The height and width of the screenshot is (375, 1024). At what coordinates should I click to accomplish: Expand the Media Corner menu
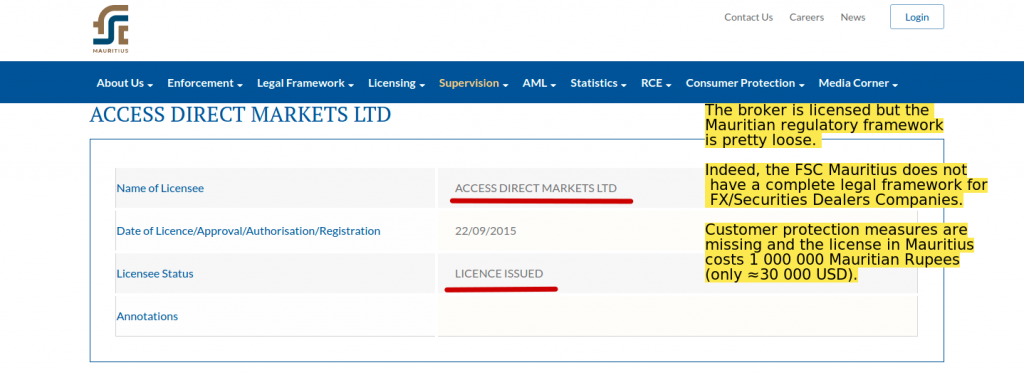858,83
